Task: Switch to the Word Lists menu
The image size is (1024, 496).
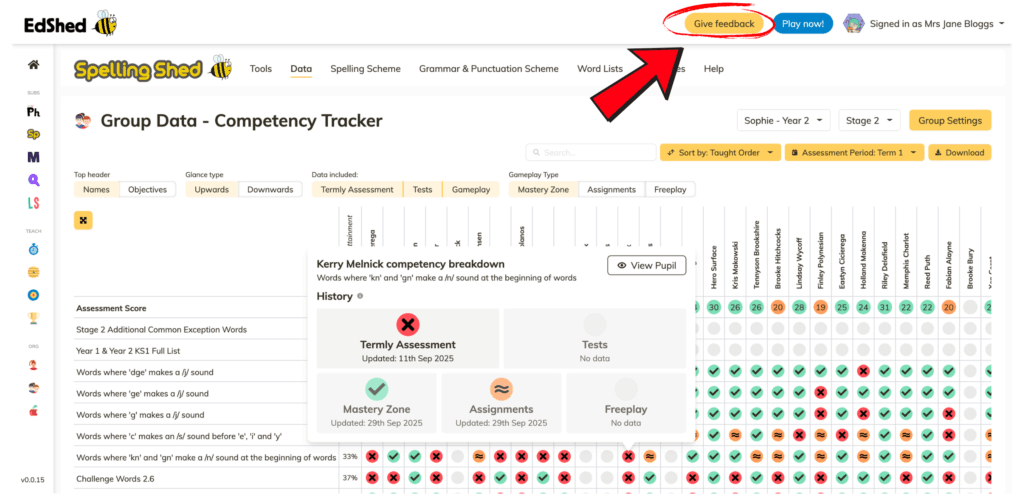Action: (599, 69)
